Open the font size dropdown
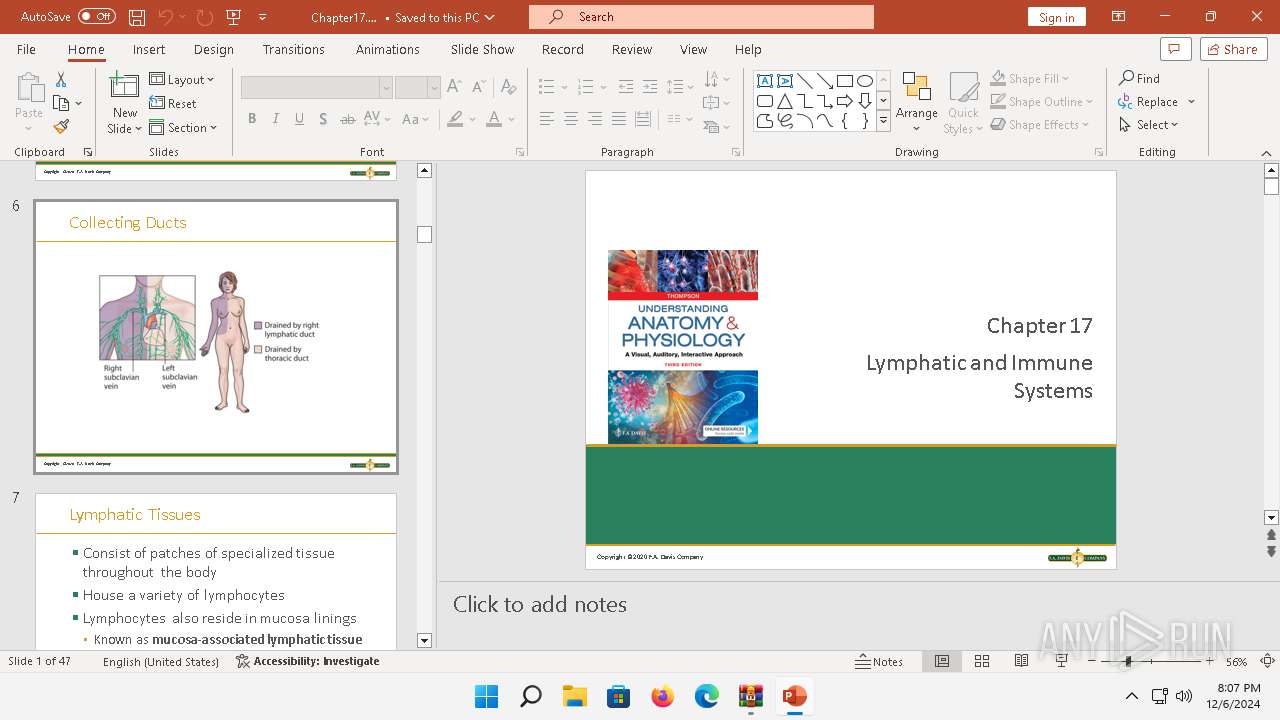The image size is (1280, 720). pyautogui.click(x=433, y=88)
